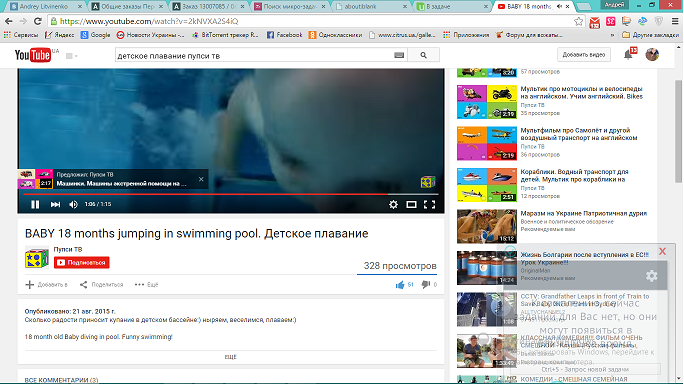Open Сервисы apps bookmark

tap(21, 35)
